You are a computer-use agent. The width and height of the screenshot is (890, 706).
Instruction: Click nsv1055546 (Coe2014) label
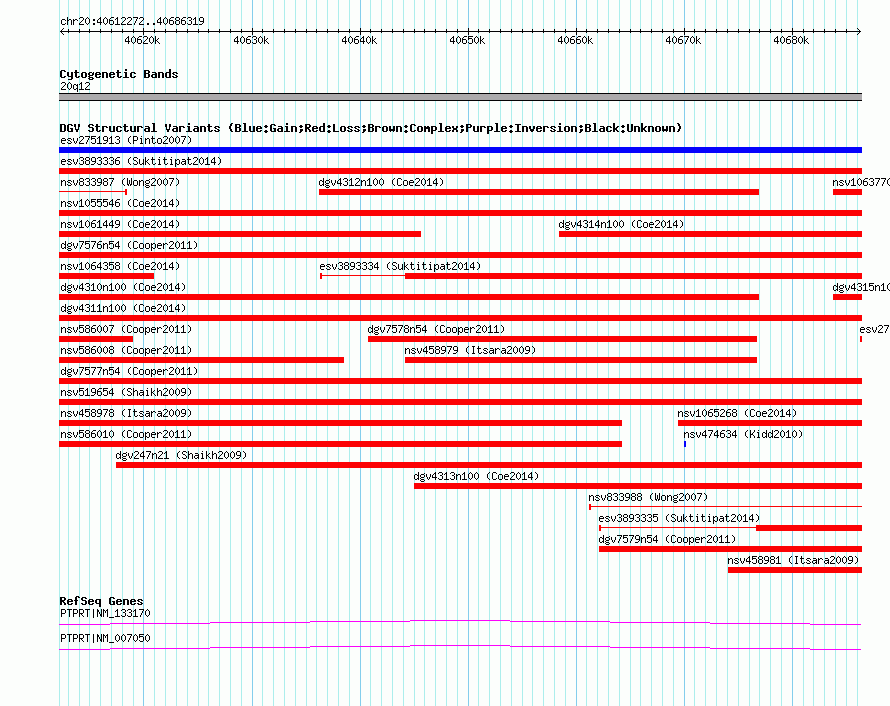(120, 203)
